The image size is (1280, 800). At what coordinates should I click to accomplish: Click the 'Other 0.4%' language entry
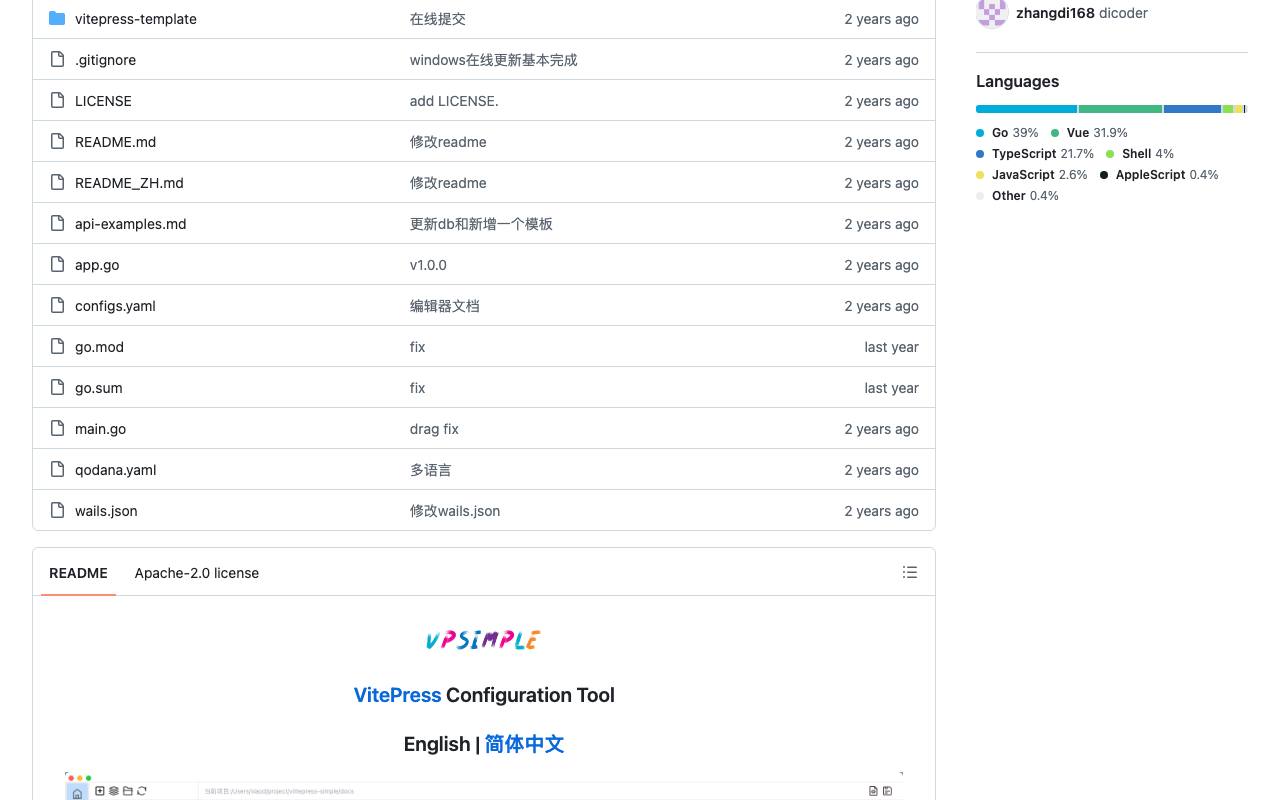pyautogui.click(x=1017, y=196)
